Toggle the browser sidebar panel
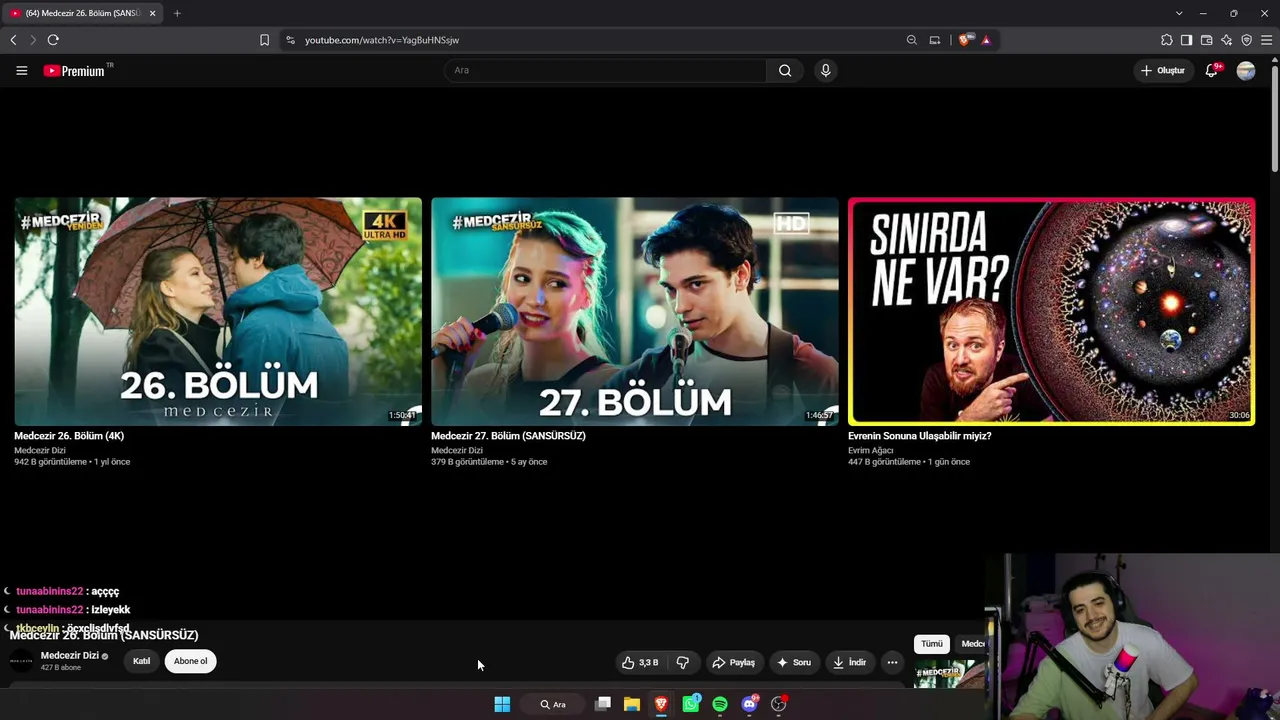 point(1186,40)
